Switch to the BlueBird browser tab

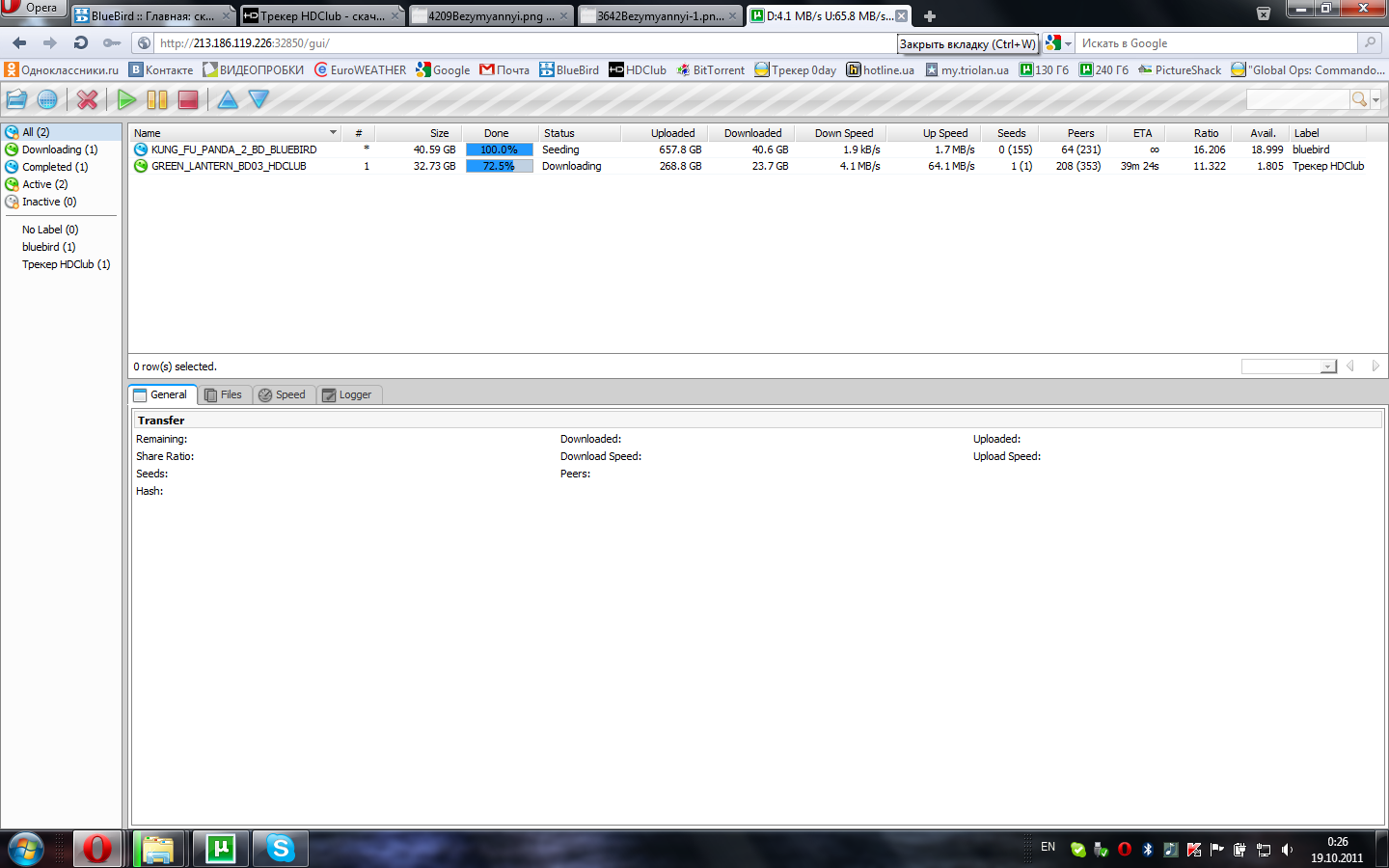(154, 15)
